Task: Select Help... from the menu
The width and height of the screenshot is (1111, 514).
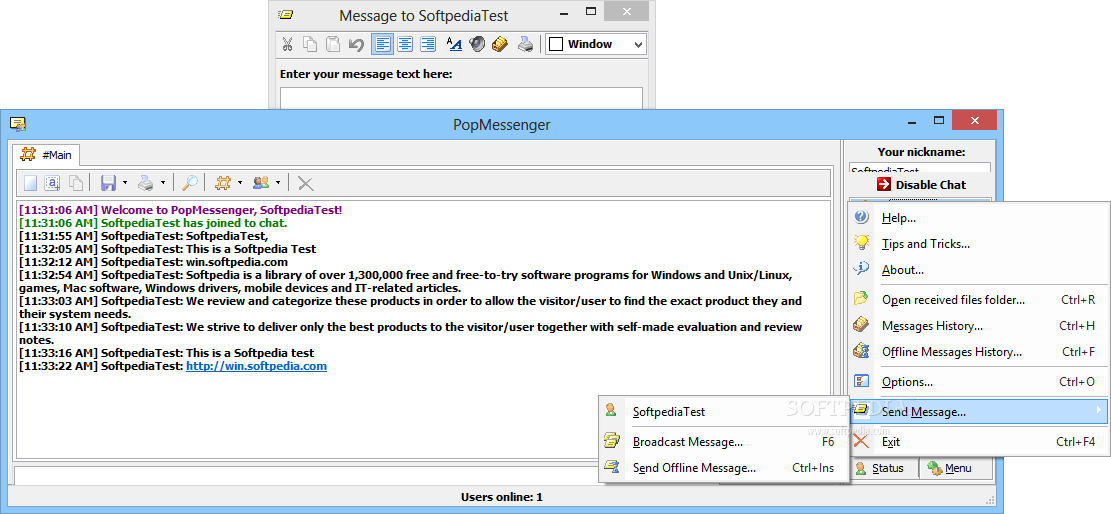Action: click(x=979, y=218)
